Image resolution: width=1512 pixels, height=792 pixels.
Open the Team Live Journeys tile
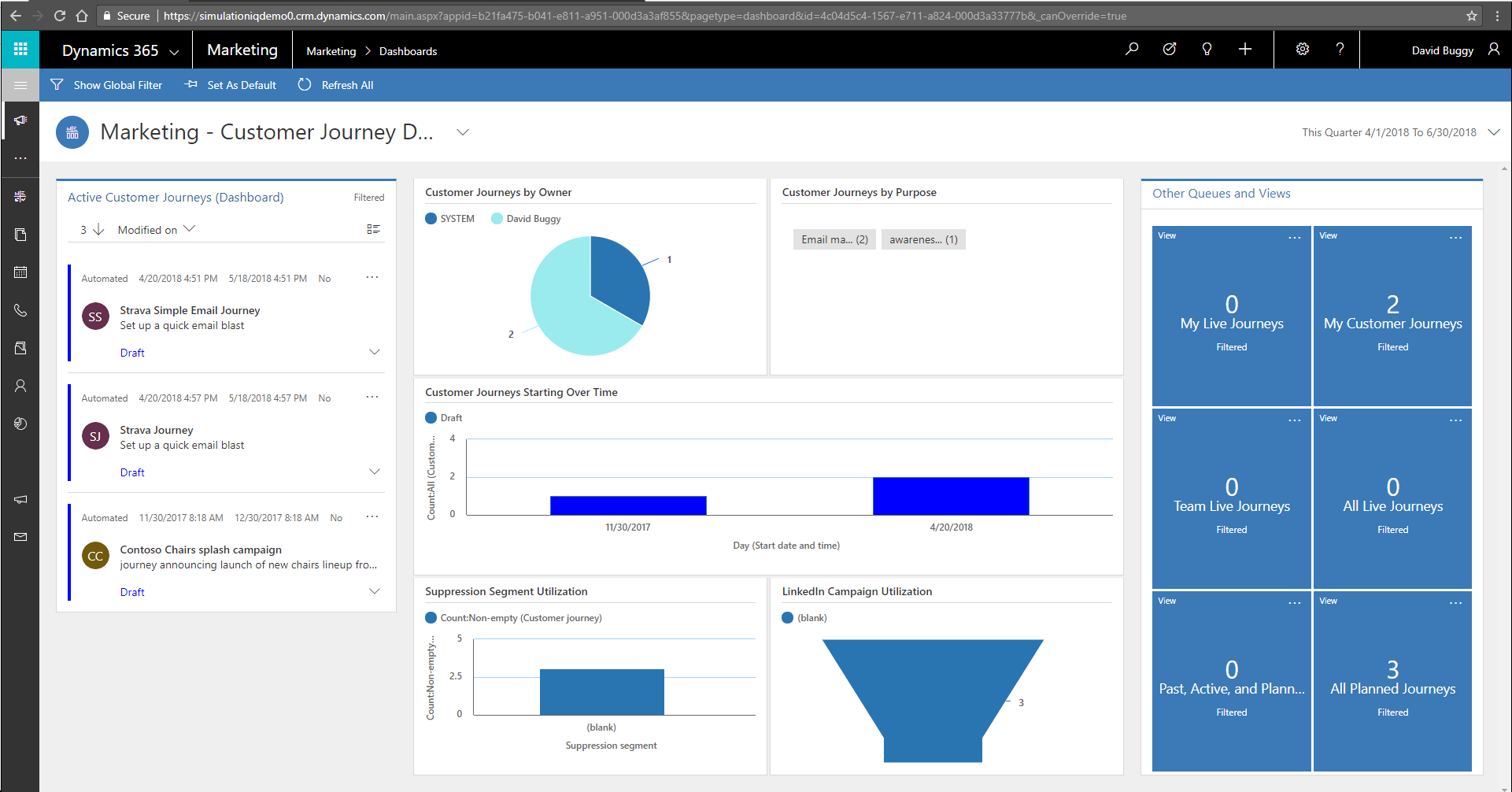tap(1232, 499)
